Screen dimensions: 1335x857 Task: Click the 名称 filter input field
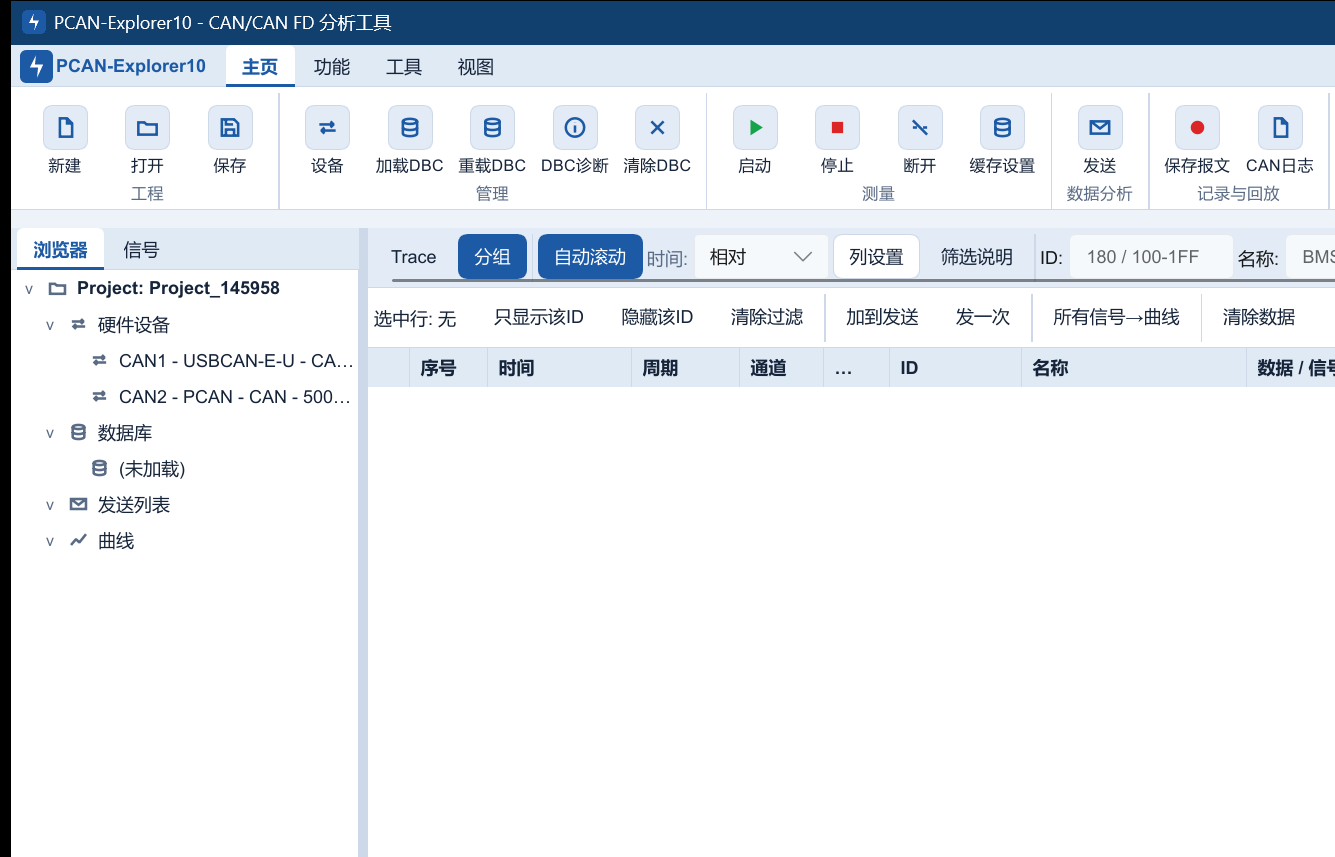pyautogui.click(x=1311, y=257)
